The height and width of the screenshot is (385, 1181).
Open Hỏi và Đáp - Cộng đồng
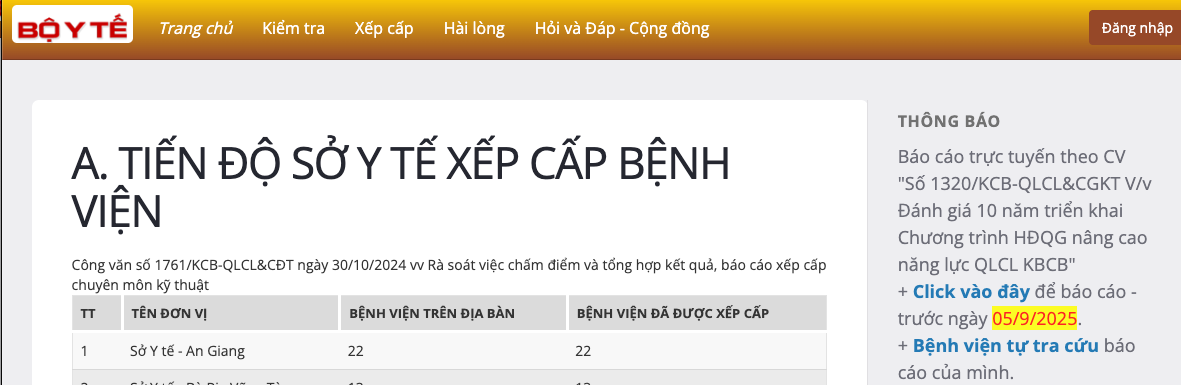(x=622, y=29)
